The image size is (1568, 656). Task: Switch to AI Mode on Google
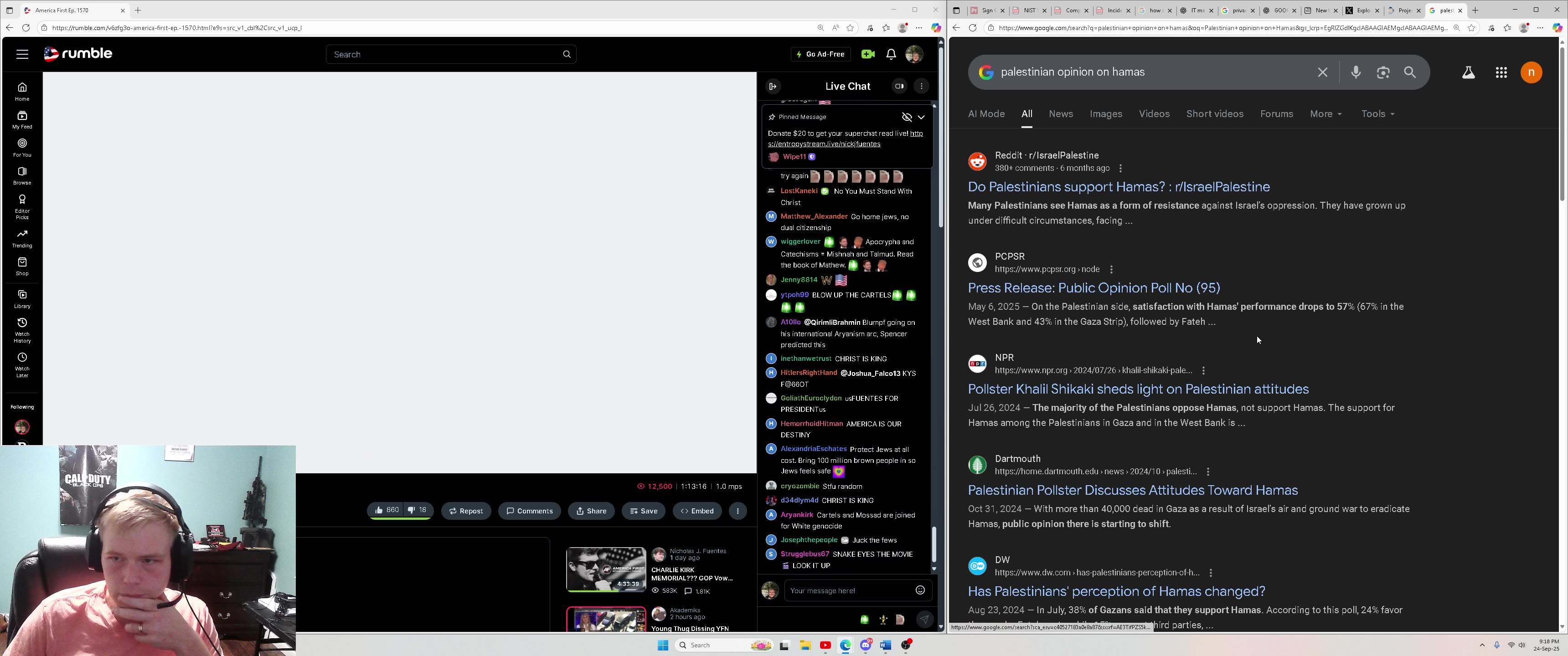point(986,114)
